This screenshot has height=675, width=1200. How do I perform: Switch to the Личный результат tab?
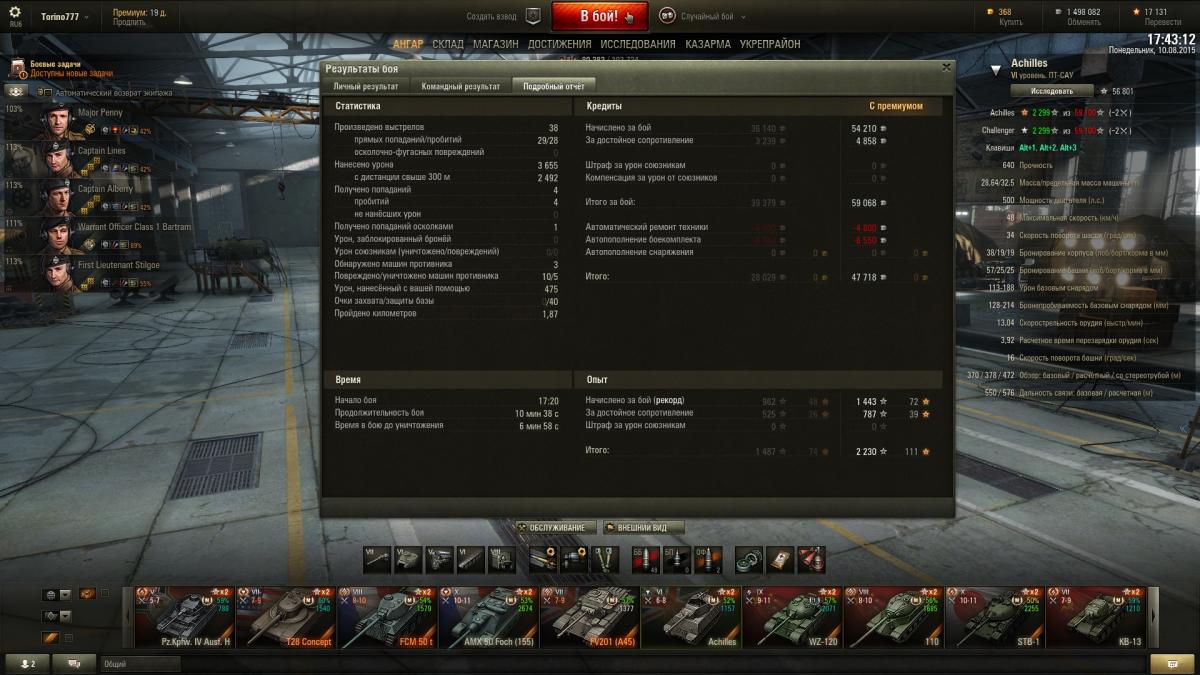tap(366, 86)
